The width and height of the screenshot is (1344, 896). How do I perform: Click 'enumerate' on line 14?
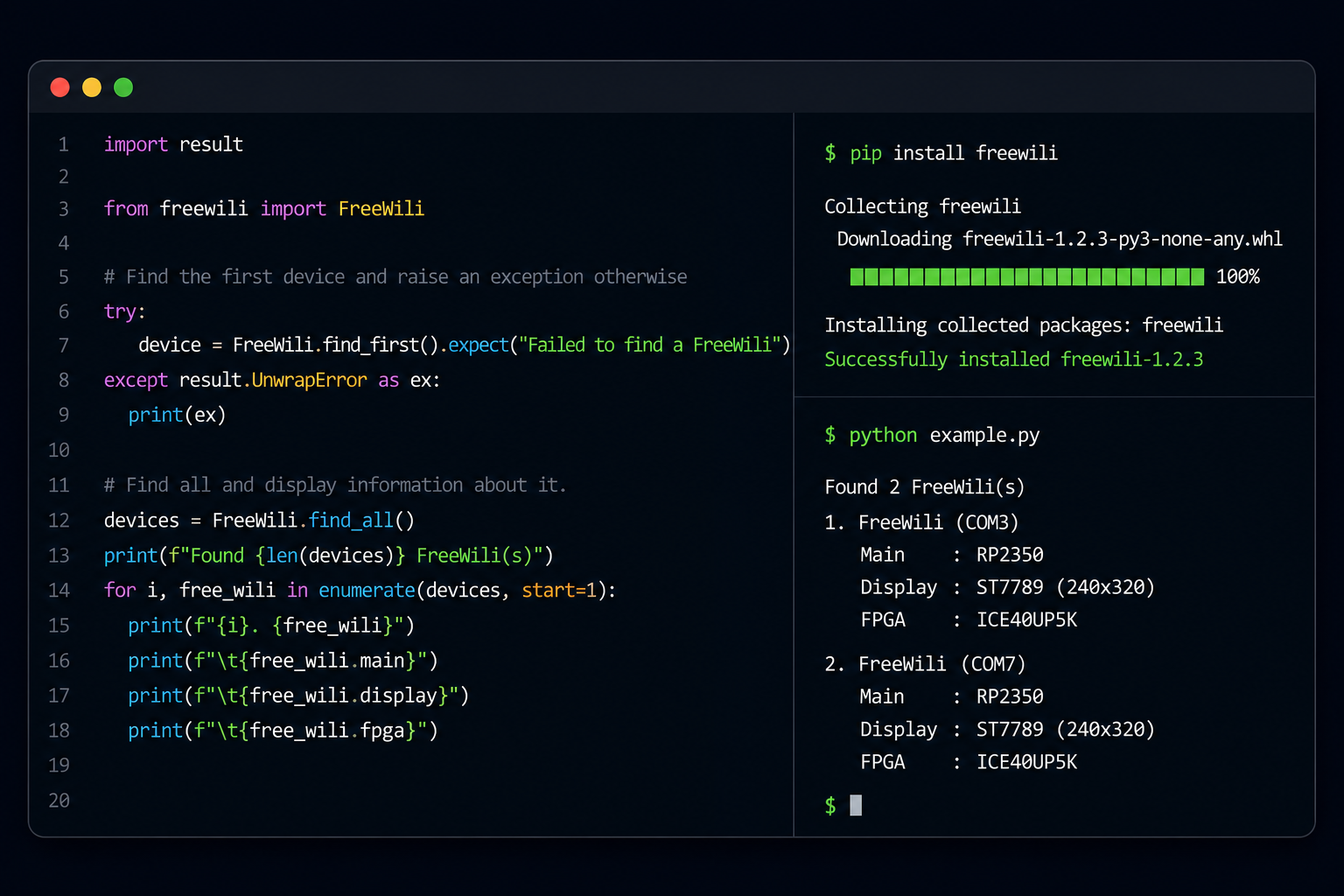[x=367, y=591]
